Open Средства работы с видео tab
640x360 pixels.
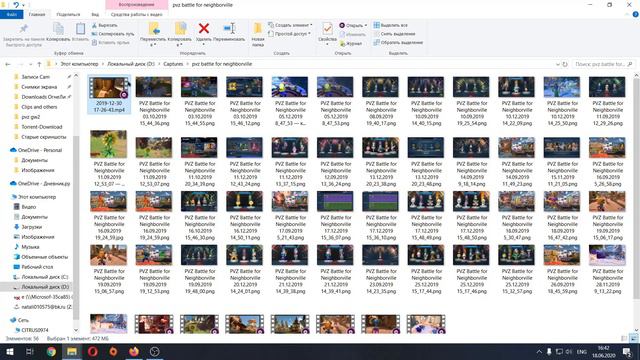click(x=136, y=14)
